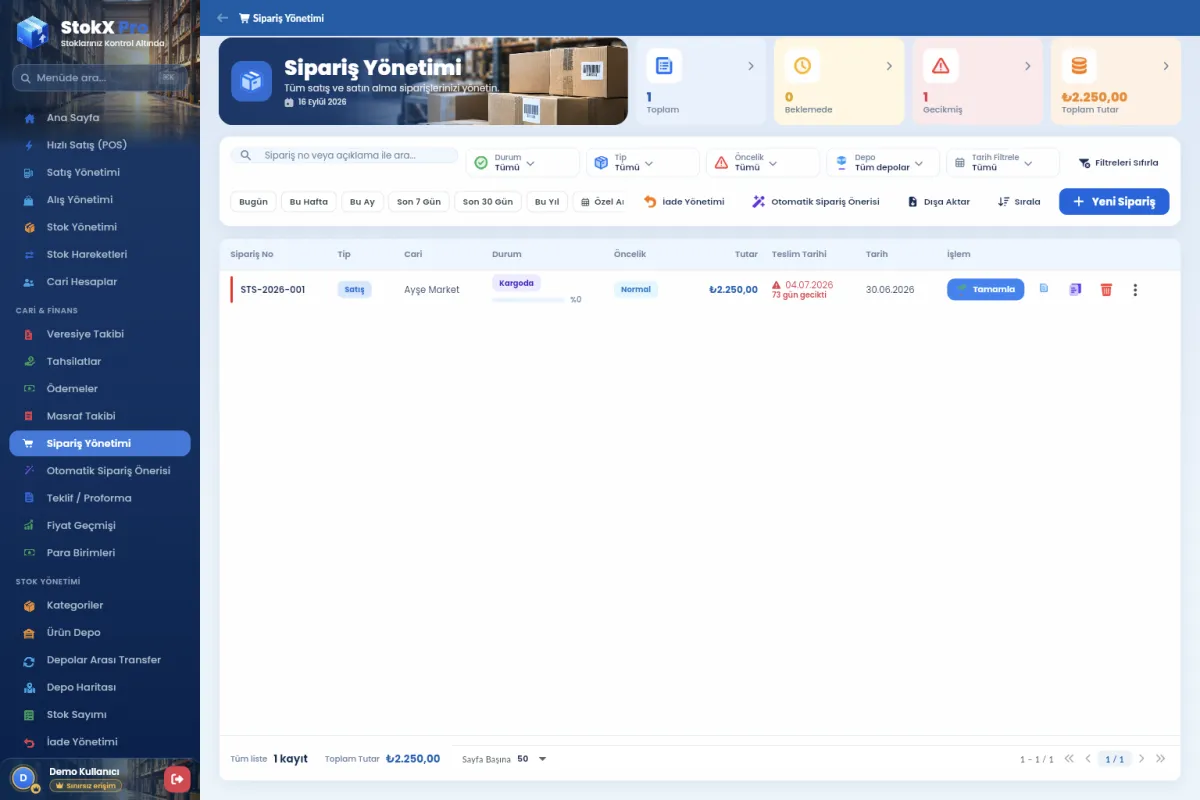Screen dimensions: 1200x800
Task: Click the last page double-arrow in pagination
Action: click(x=1161, y=759)
